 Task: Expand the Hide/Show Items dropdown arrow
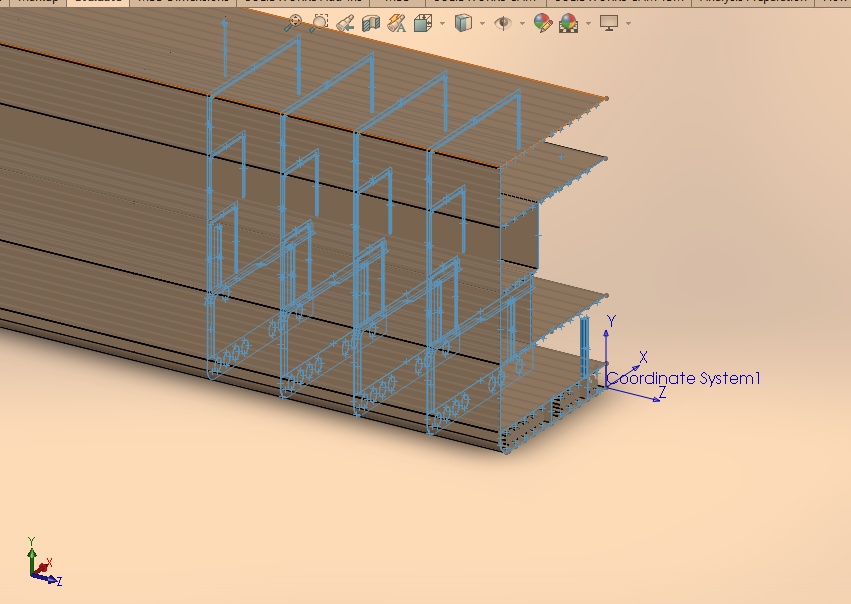pos(522,23)
